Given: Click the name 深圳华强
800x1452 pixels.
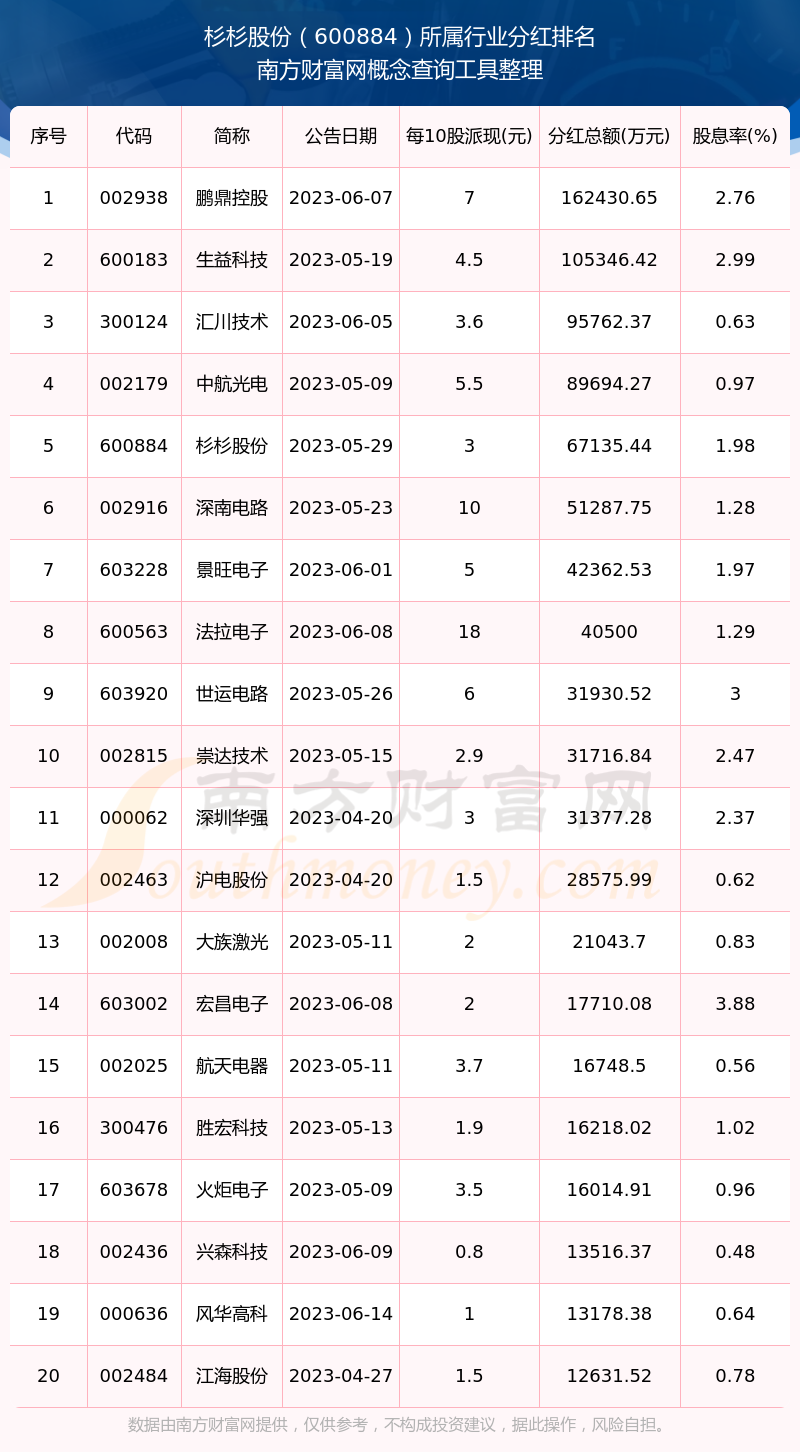Looking at the screenshot, I should point(232,818).
